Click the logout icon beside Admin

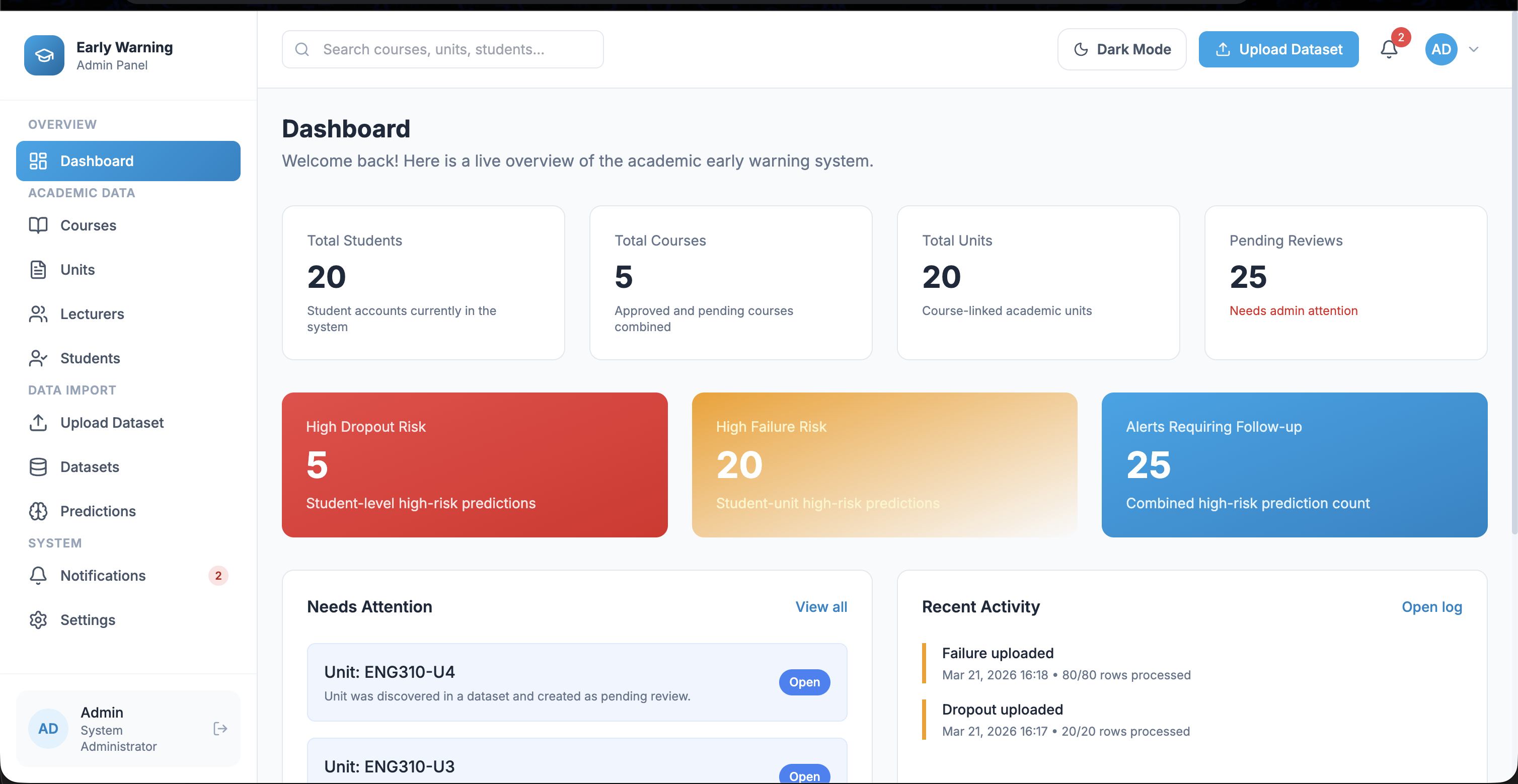[x=220, y=729]
